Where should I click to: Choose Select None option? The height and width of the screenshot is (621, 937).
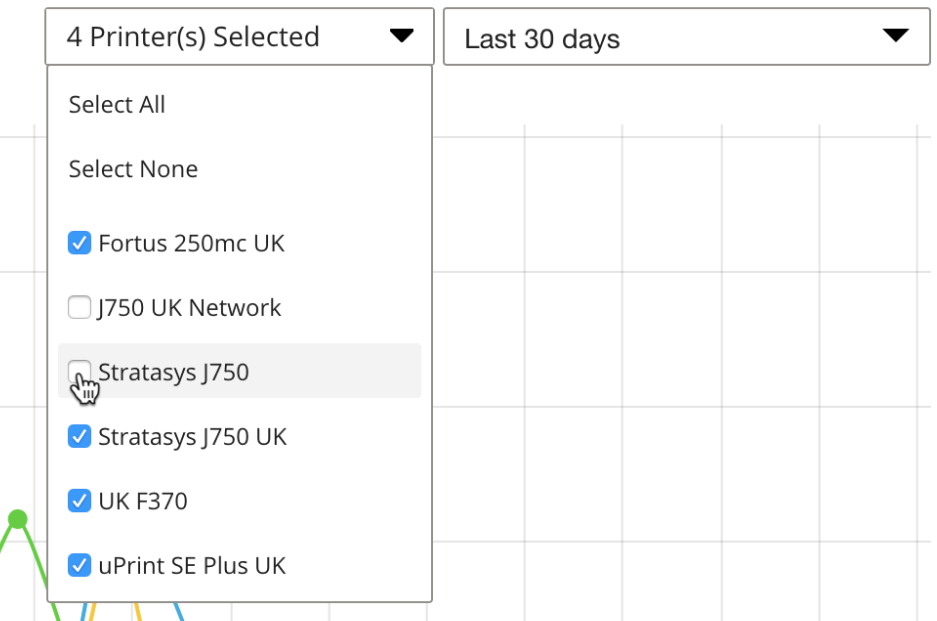tap(133, 169)
